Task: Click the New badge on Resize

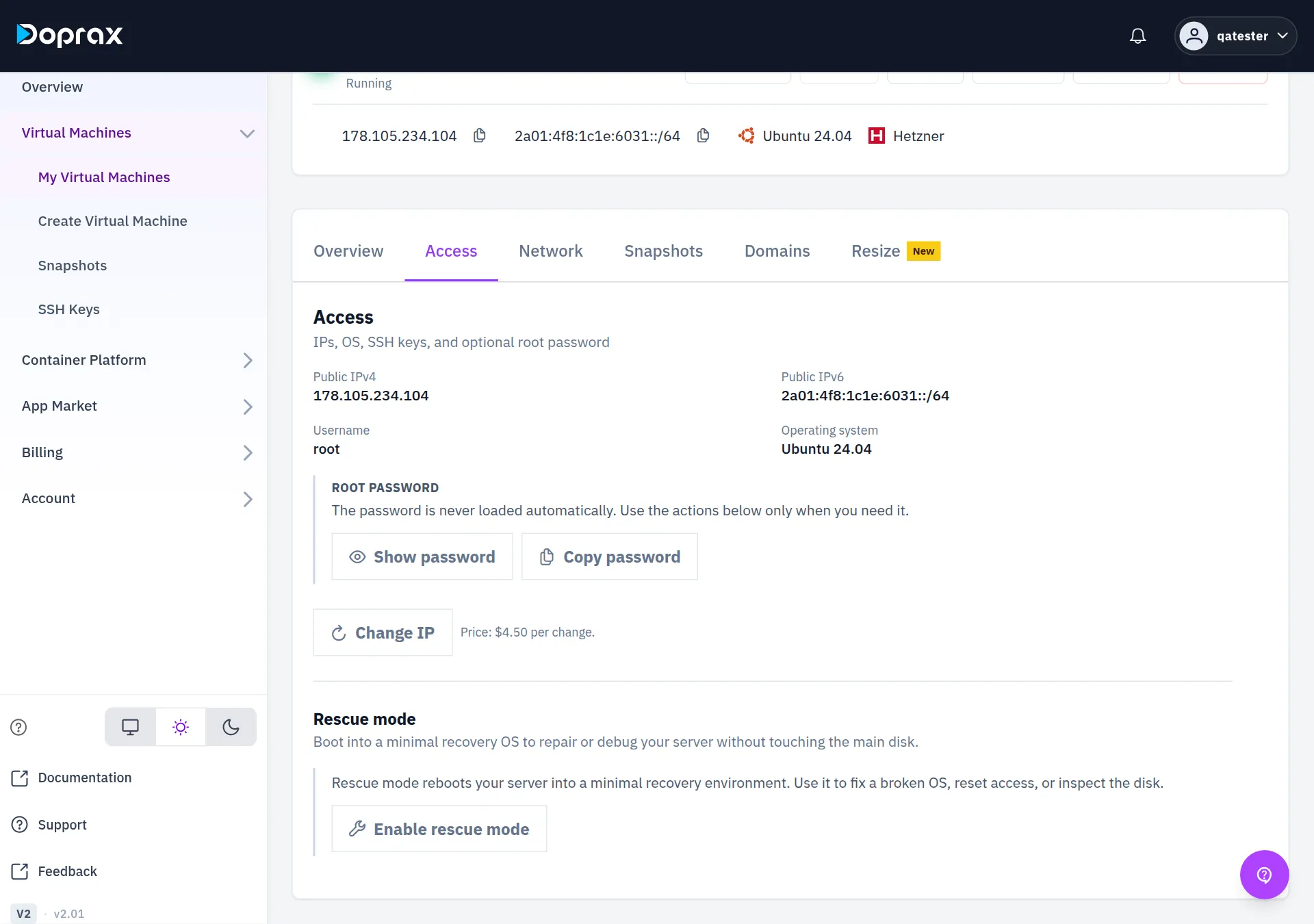Action: (923, 251)
